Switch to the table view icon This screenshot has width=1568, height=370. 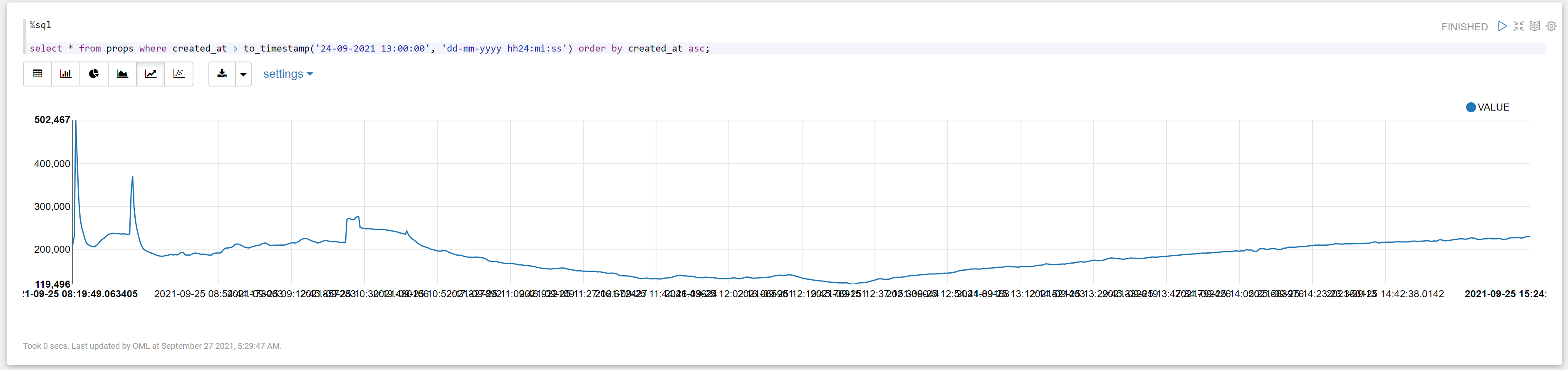[37, 74]
